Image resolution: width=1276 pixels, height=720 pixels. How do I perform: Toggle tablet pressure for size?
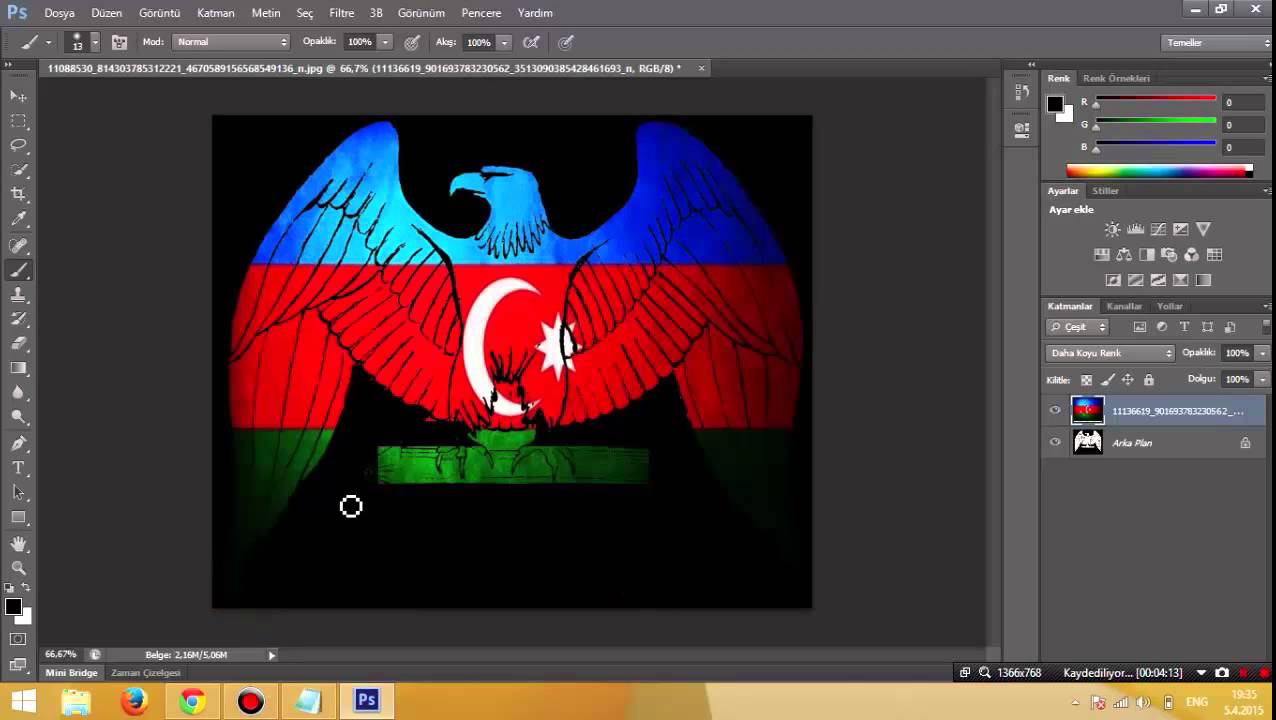pyautogui.click(x=566, y=42)
